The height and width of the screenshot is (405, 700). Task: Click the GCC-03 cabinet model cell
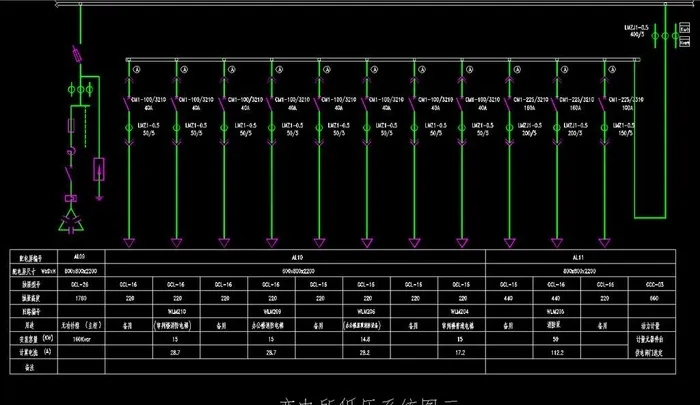654,284
